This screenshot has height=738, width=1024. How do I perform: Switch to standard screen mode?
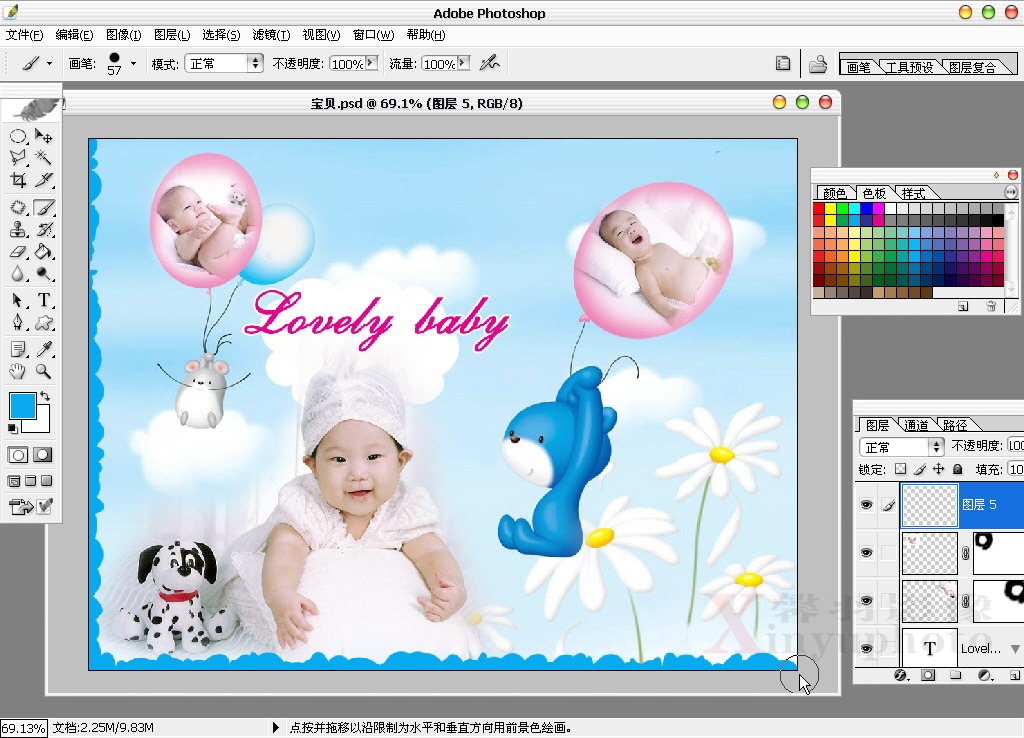(x=14, y=481)
